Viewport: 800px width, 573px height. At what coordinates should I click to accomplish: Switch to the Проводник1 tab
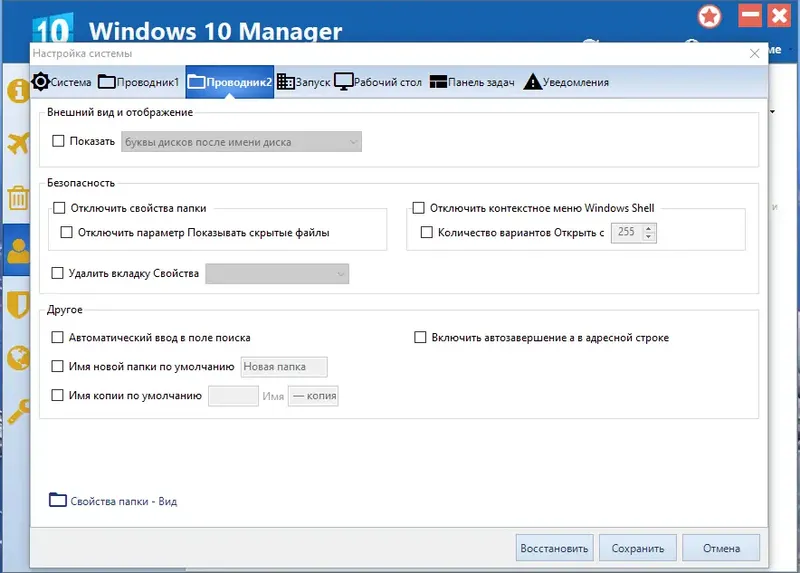point(139,82)
